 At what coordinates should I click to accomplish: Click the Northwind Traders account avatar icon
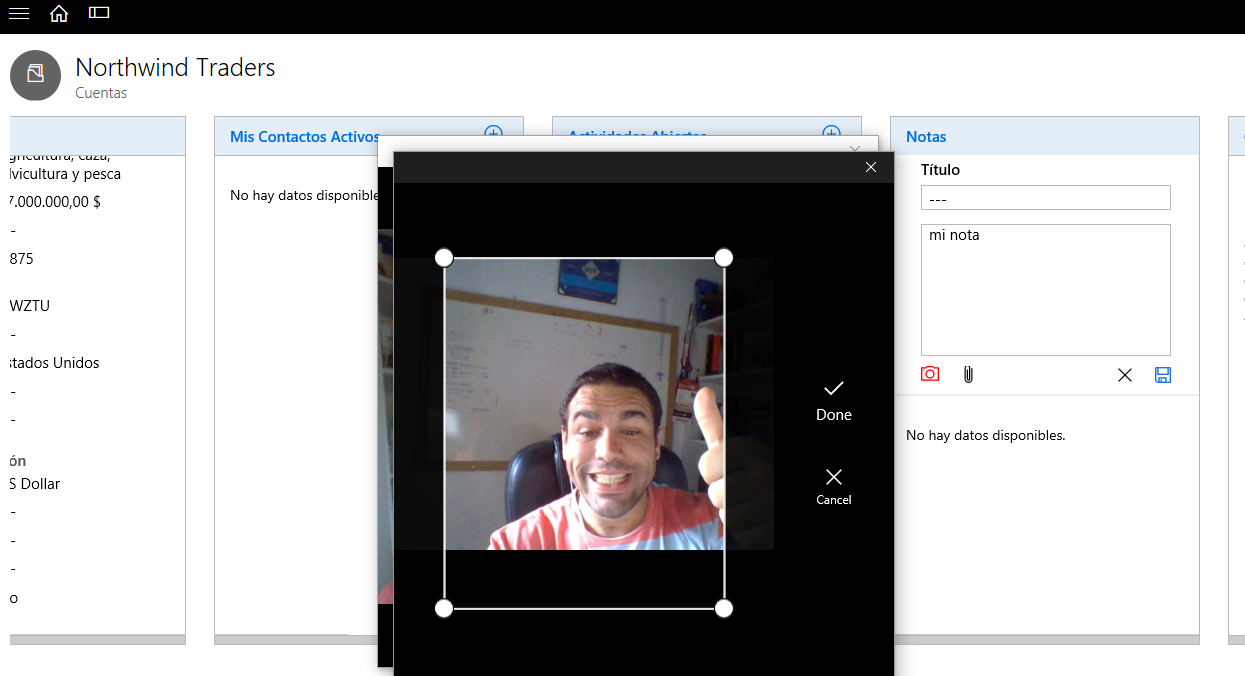tap(35, 75)
